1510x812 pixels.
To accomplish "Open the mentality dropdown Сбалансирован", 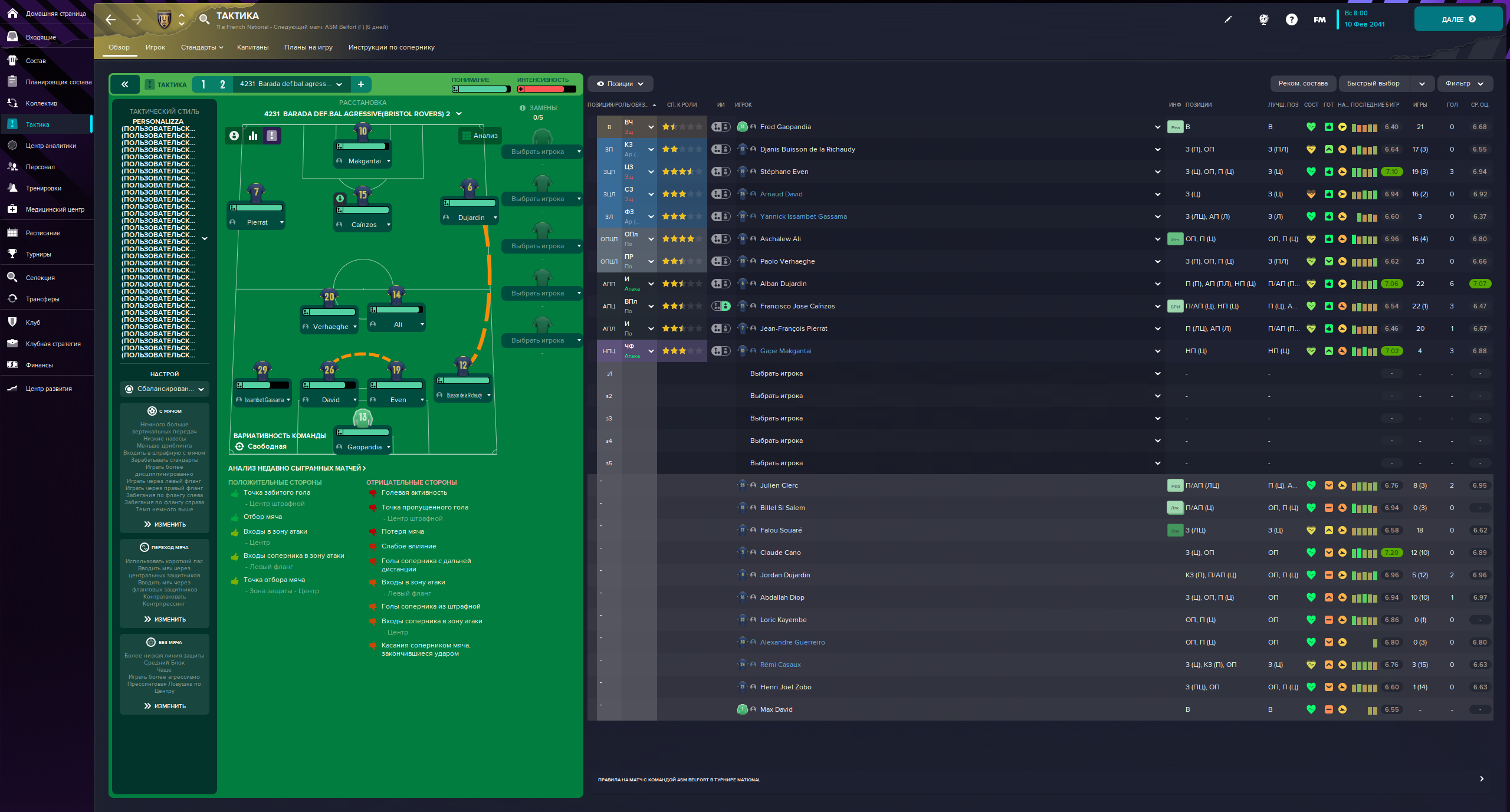I will point(165,389).
